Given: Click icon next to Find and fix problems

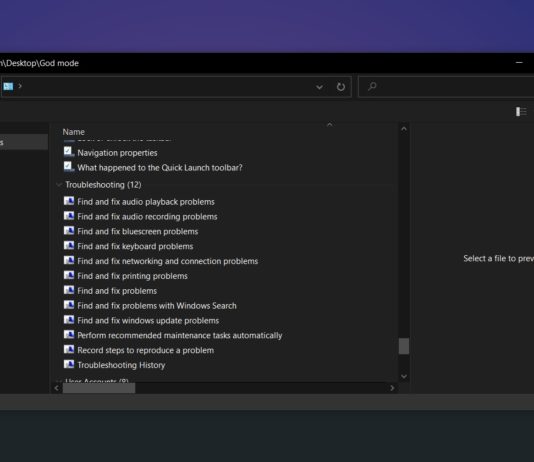Looking at the screenshot, I should coord(69,290).
